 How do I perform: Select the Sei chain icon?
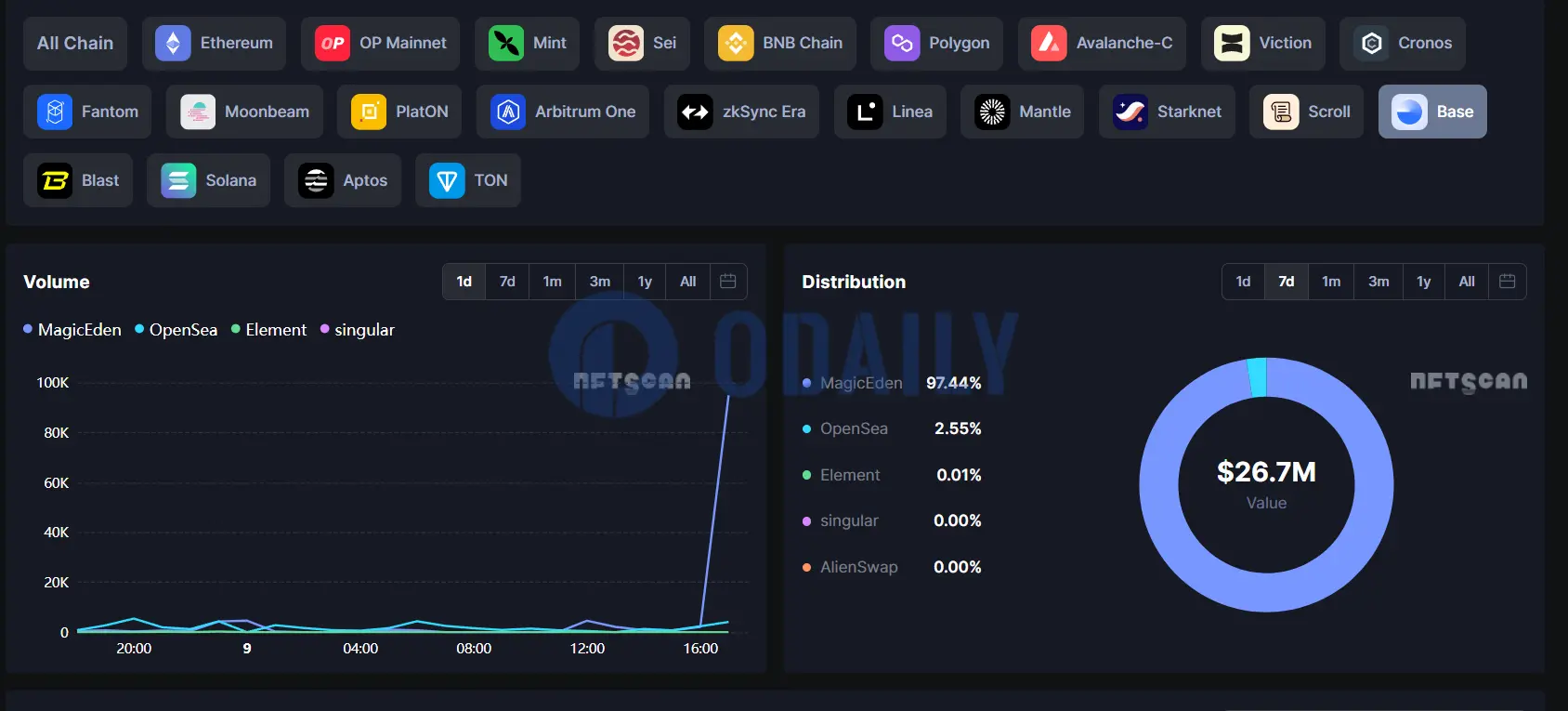click(626, 43)
